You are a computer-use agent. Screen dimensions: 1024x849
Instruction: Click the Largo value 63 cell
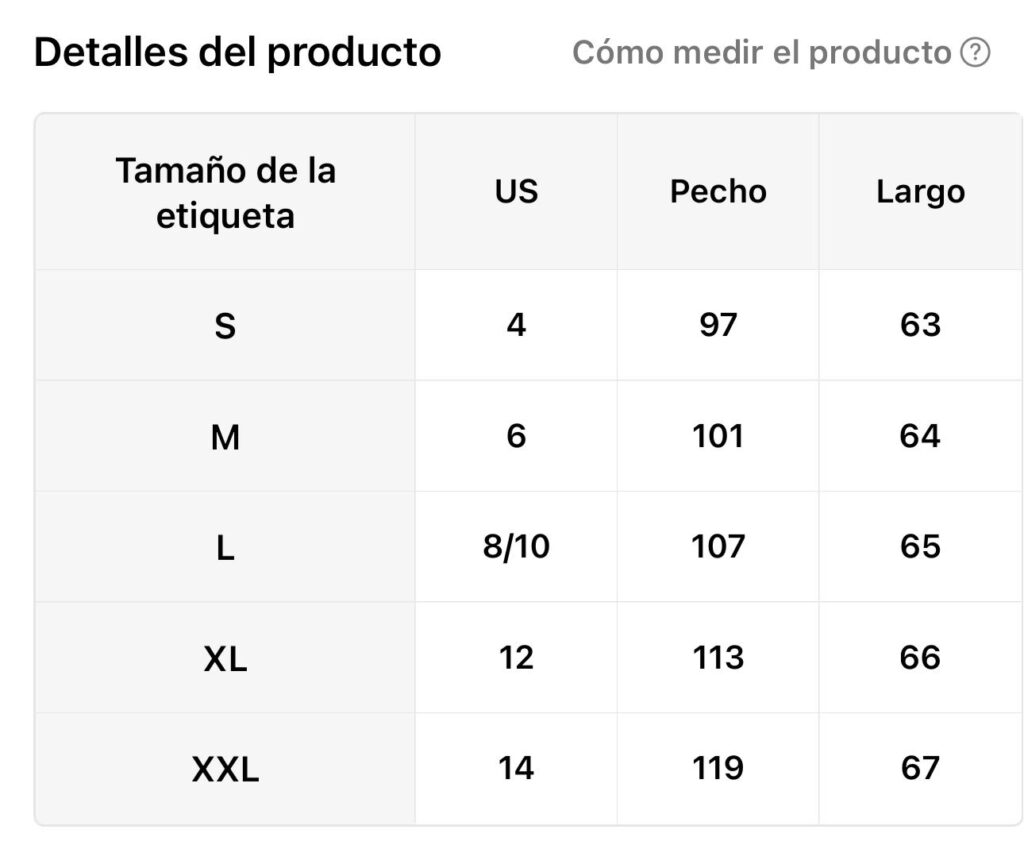[920, 325]
